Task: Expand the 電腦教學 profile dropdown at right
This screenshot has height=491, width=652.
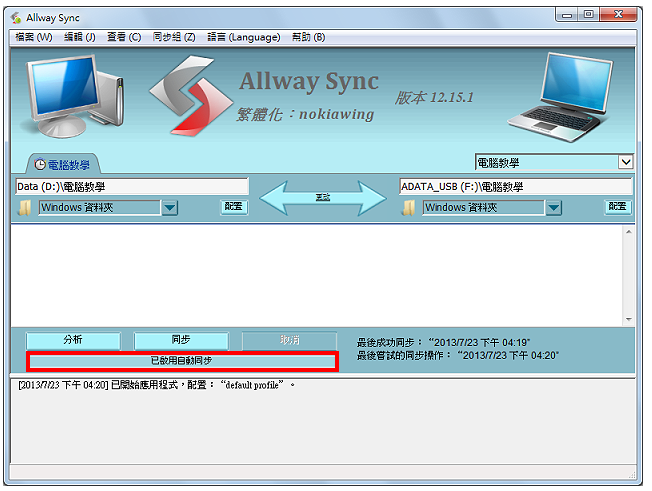Action: pos(626,162)
